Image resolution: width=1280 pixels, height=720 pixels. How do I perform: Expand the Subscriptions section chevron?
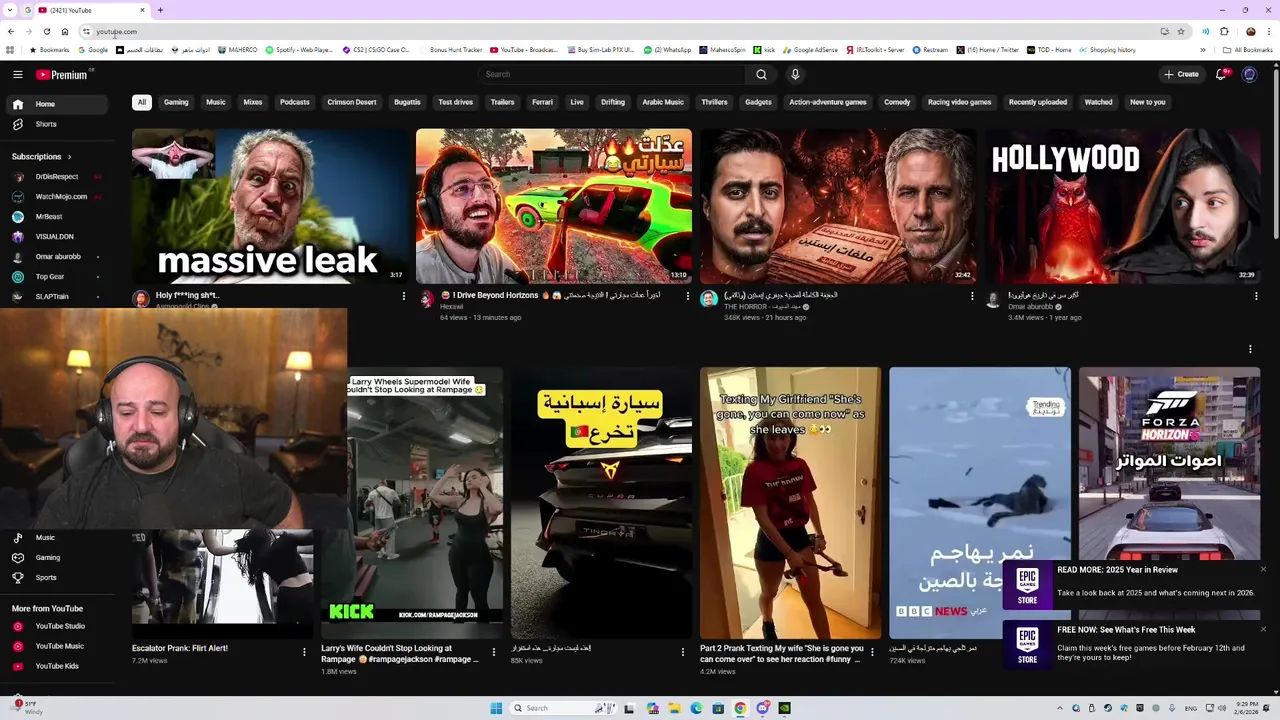[x=69, y=157]
